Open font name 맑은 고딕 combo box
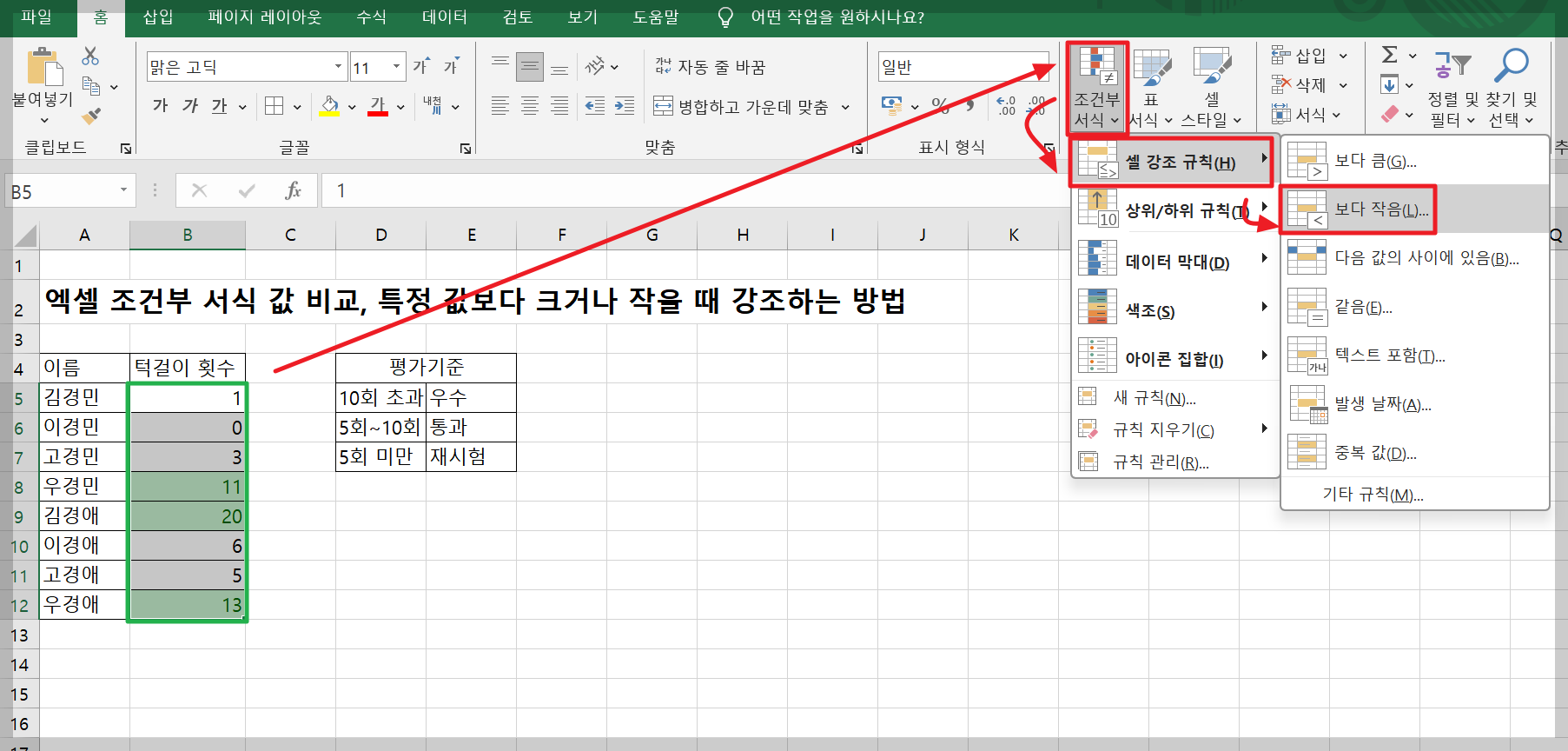 [247, 67]
